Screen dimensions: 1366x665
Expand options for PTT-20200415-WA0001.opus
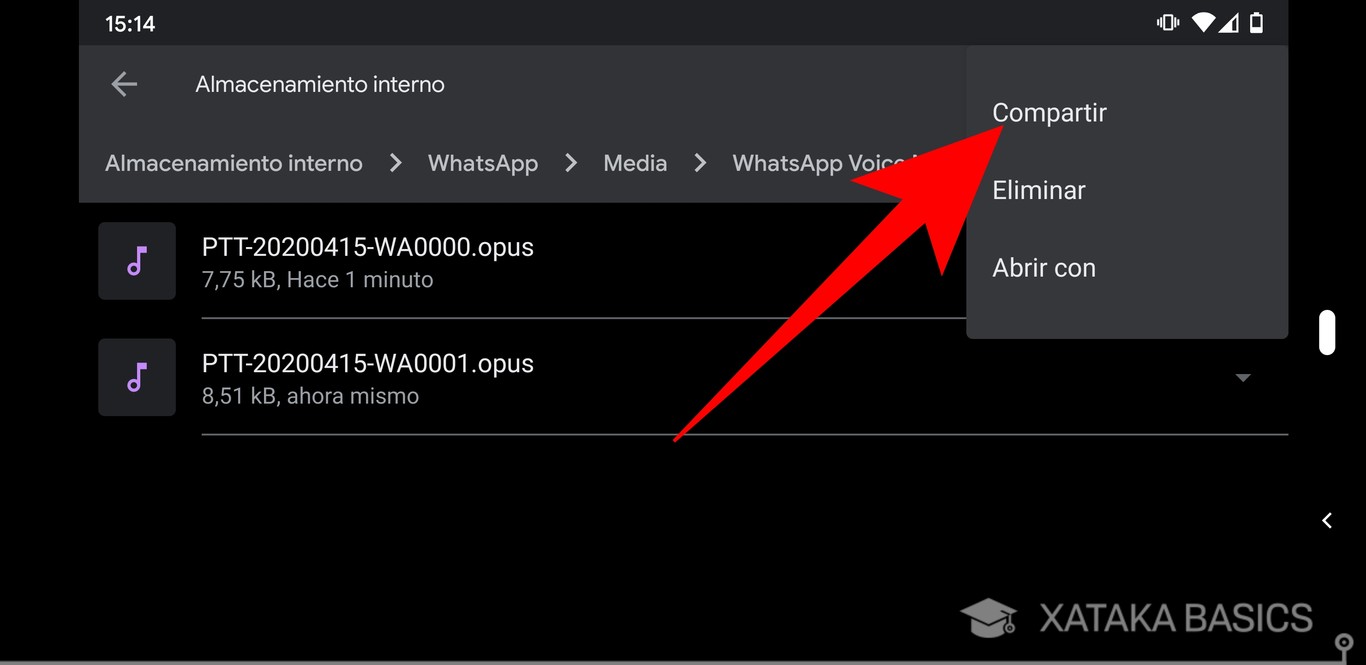pos(1242,377)
